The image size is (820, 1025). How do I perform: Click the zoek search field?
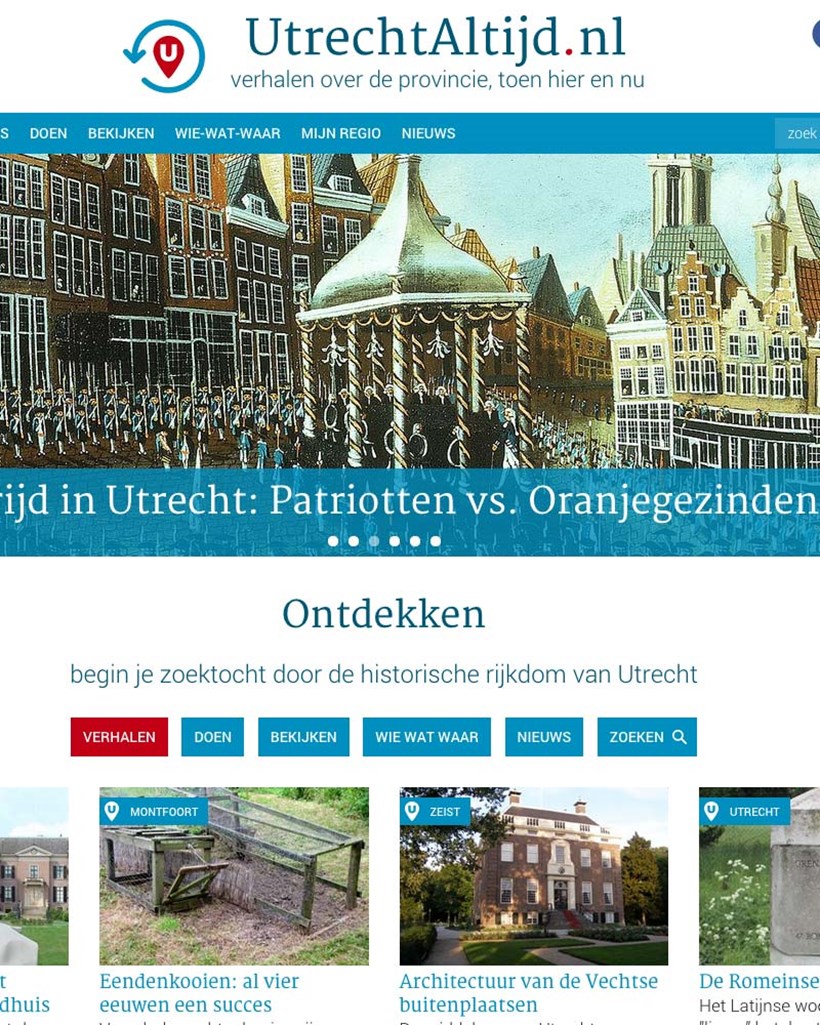(x=797, y=133)
